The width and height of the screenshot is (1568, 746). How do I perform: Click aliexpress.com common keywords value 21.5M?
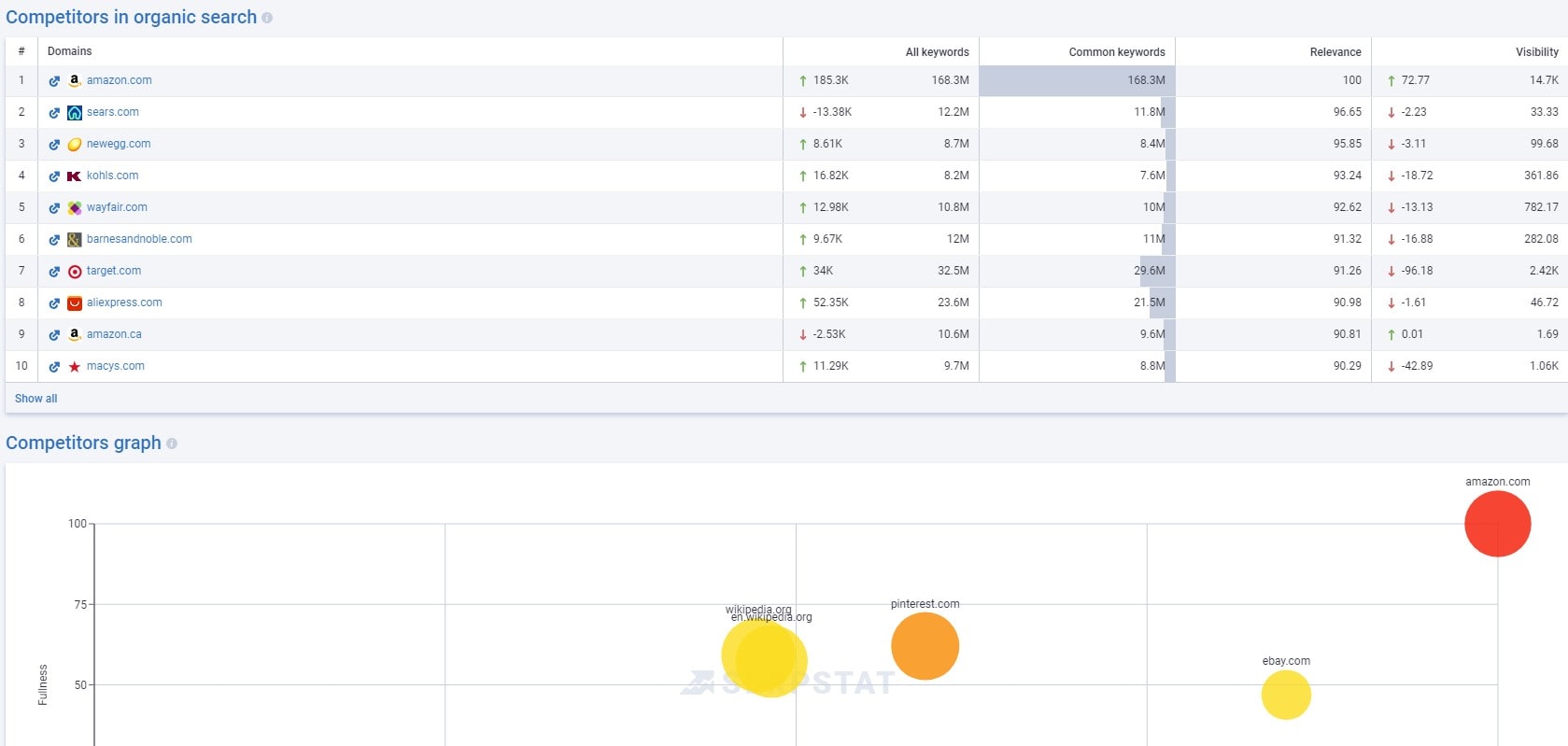click(1150, 303)
